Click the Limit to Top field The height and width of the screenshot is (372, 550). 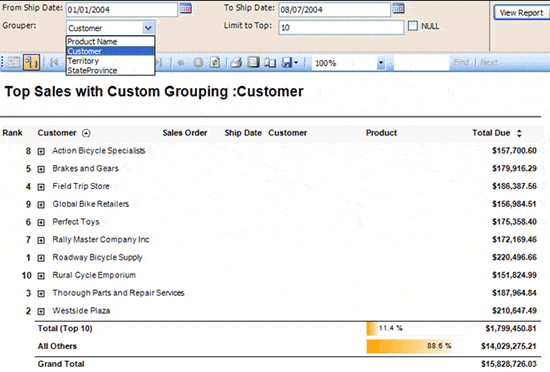341,27
